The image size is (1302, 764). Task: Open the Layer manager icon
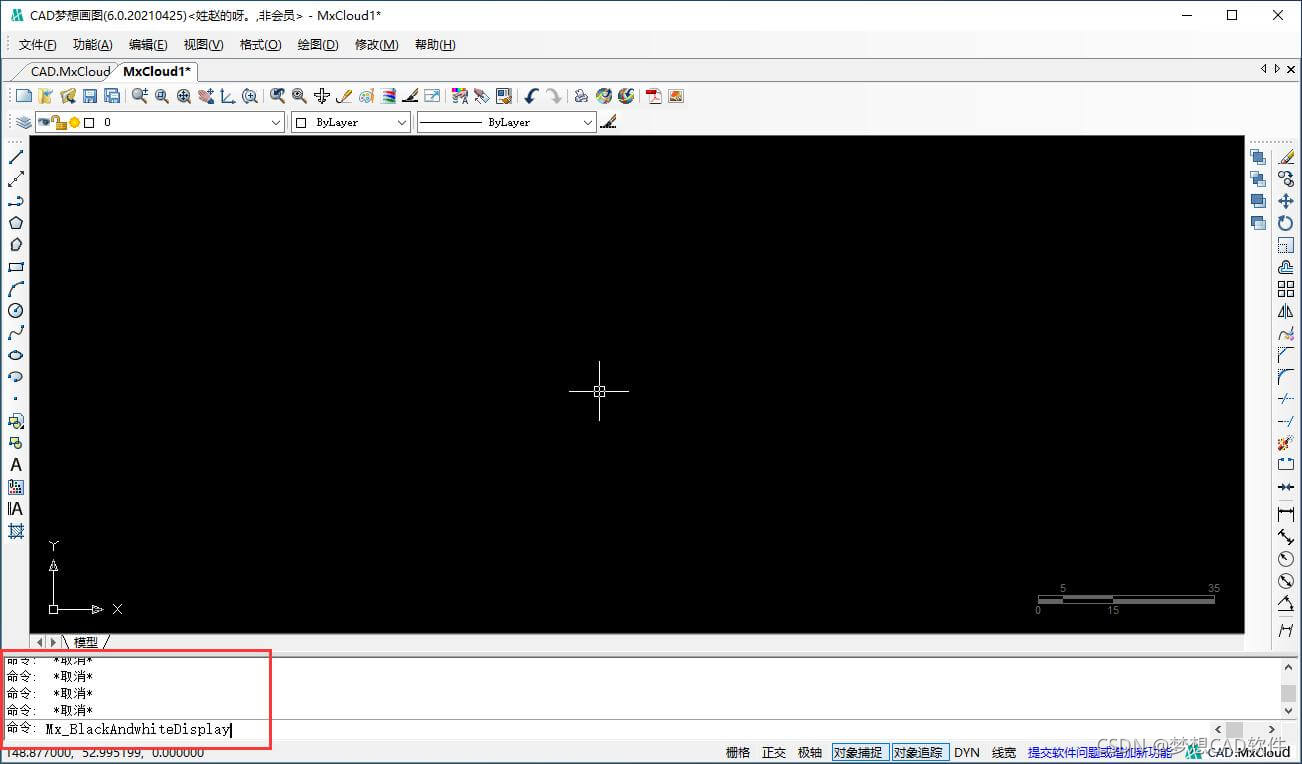click(23, 122)
